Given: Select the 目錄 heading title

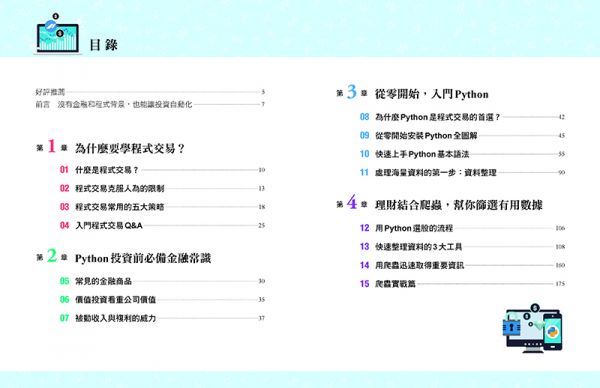Looking at the screenshot, I should click(103, 45).
